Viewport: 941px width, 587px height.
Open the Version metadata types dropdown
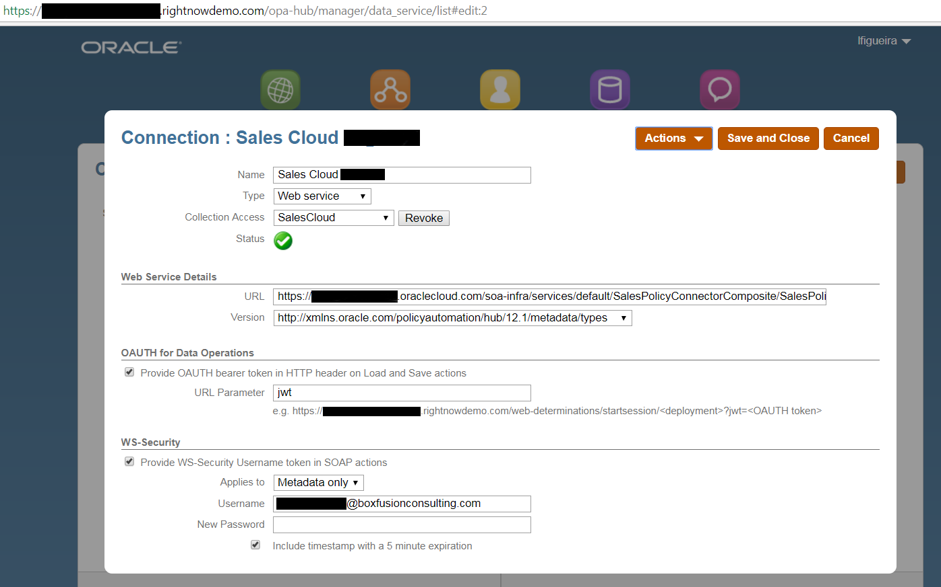point(452,318)
